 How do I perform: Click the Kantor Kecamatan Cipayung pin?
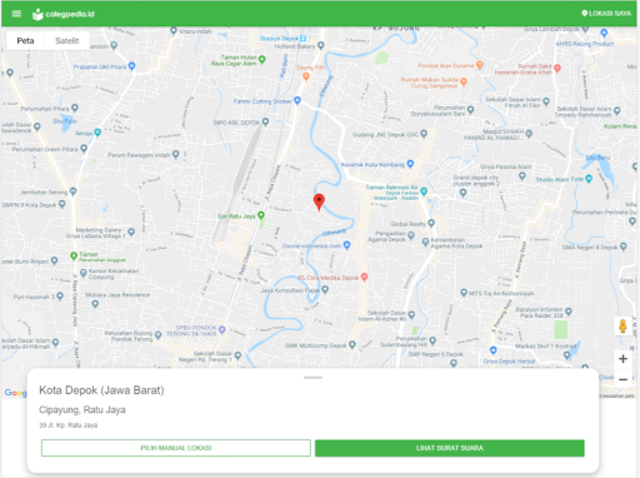click(83, 273)
